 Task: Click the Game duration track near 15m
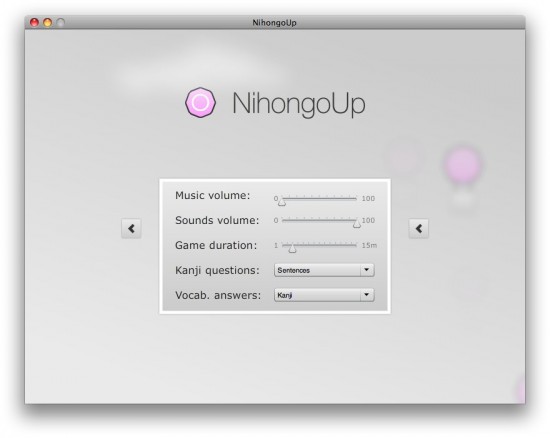(354, 245)
